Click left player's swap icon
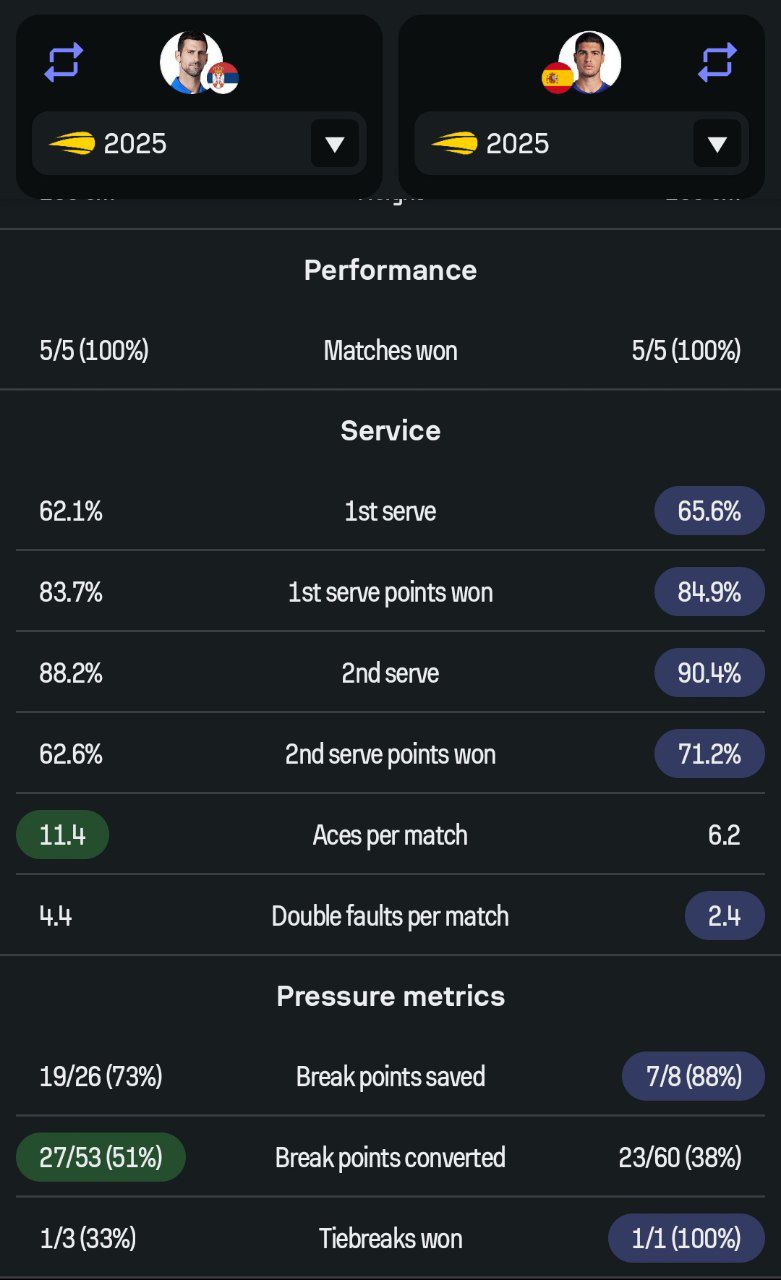The height and width of the screenshot is (1280, 781). tap(63, 62)
